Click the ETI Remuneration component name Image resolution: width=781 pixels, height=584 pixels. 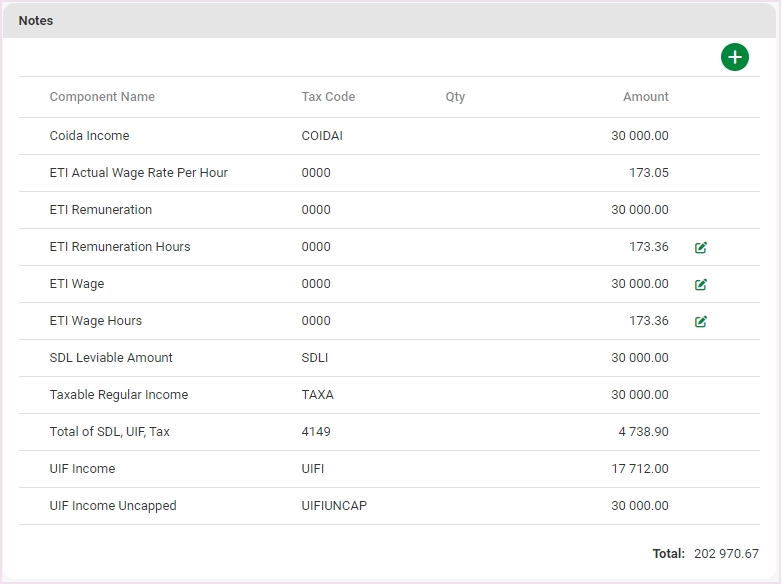tap(100, 210)
